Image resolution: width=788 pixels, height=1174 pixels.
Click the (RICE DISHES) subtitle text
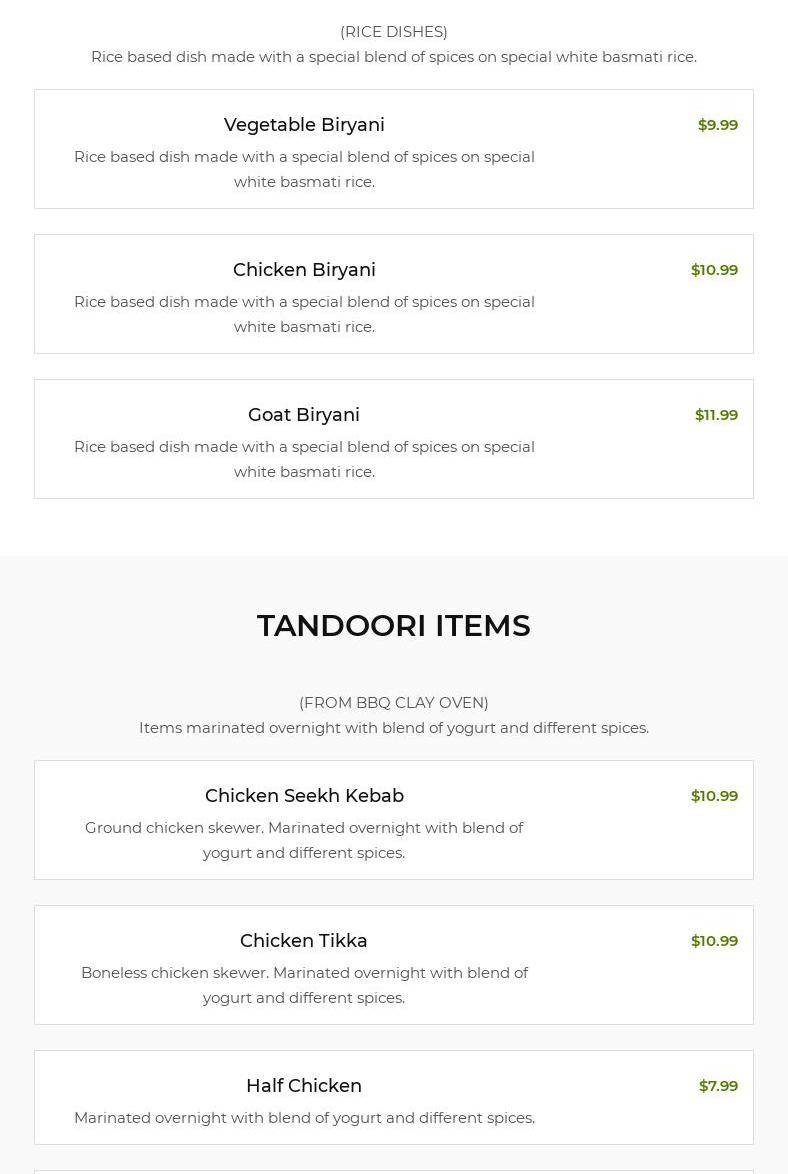click(394, 32)
